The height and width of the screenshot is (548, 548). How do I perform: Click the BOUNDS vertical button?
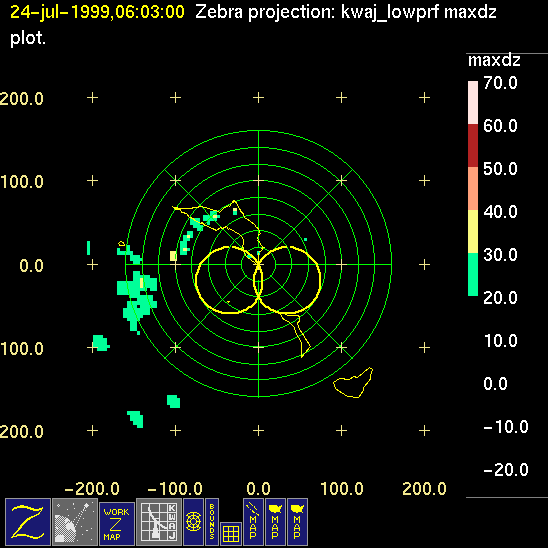pos(212,522)
